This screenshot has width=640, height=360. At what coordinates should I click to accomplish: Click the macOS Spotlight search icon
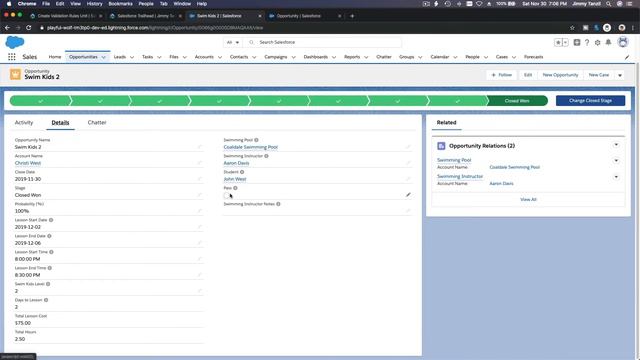609,4
